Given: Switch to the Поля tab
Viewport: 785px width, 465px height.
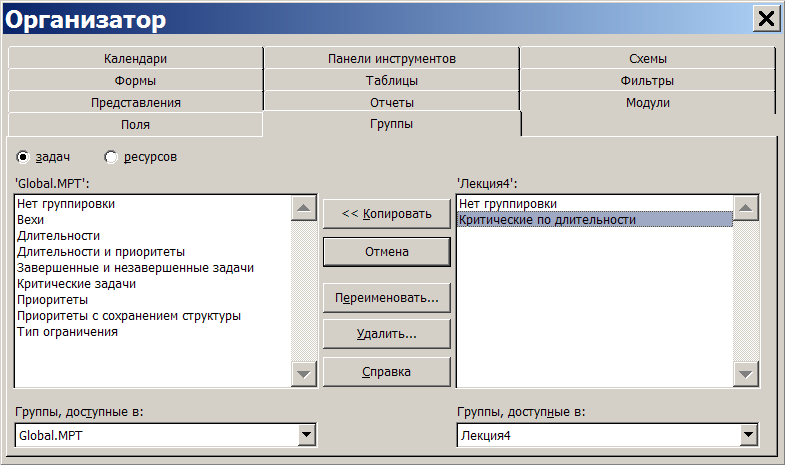Looking at the screenshot, I should pyautogui.click(x=135, y=125).
